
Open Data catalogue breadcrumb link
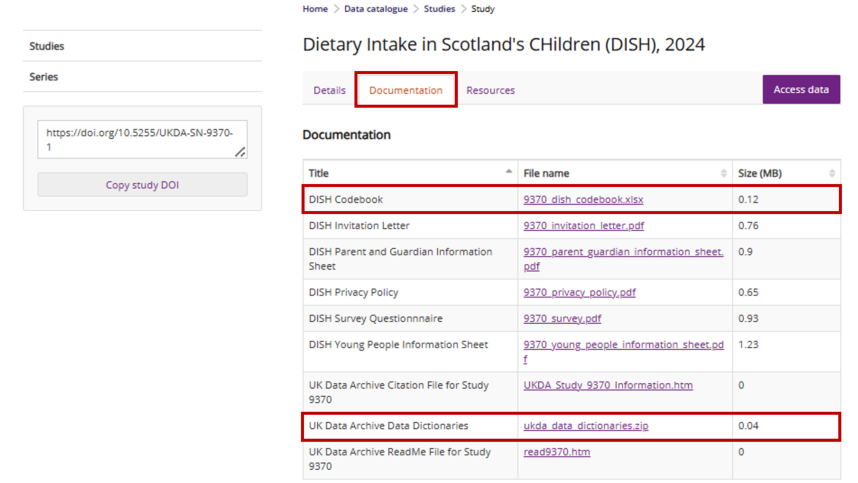click(376, 9)
